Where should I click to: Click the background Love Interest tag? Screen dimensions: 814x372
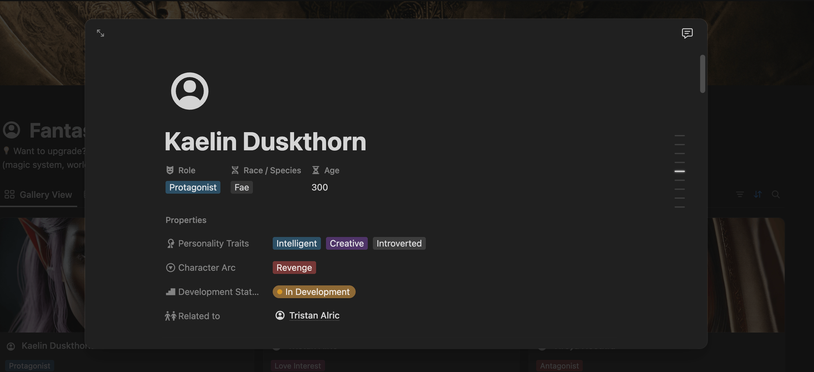pos(297,366)
